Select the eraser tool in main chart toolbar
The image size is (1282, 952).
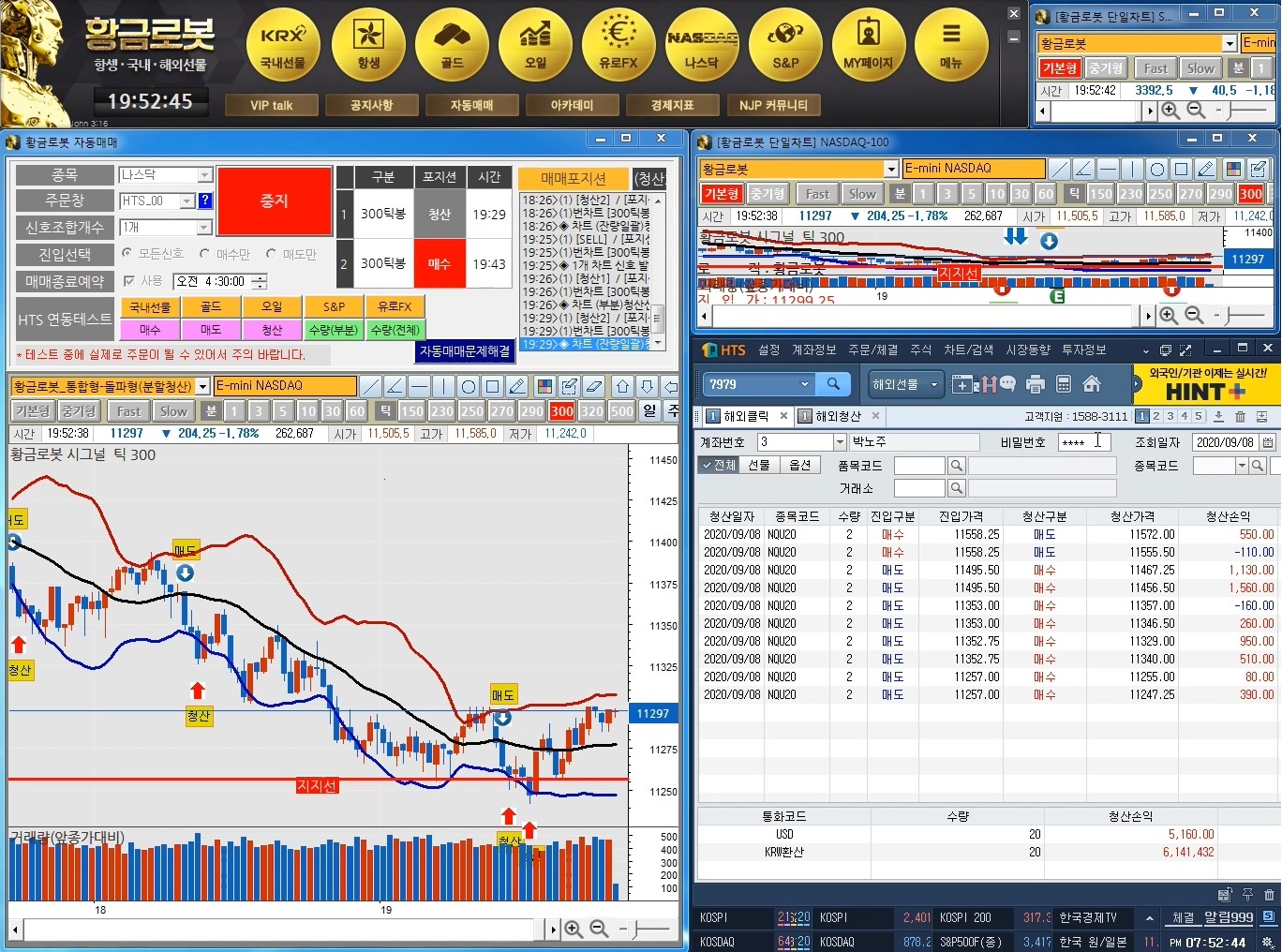(x=593, y=386)
